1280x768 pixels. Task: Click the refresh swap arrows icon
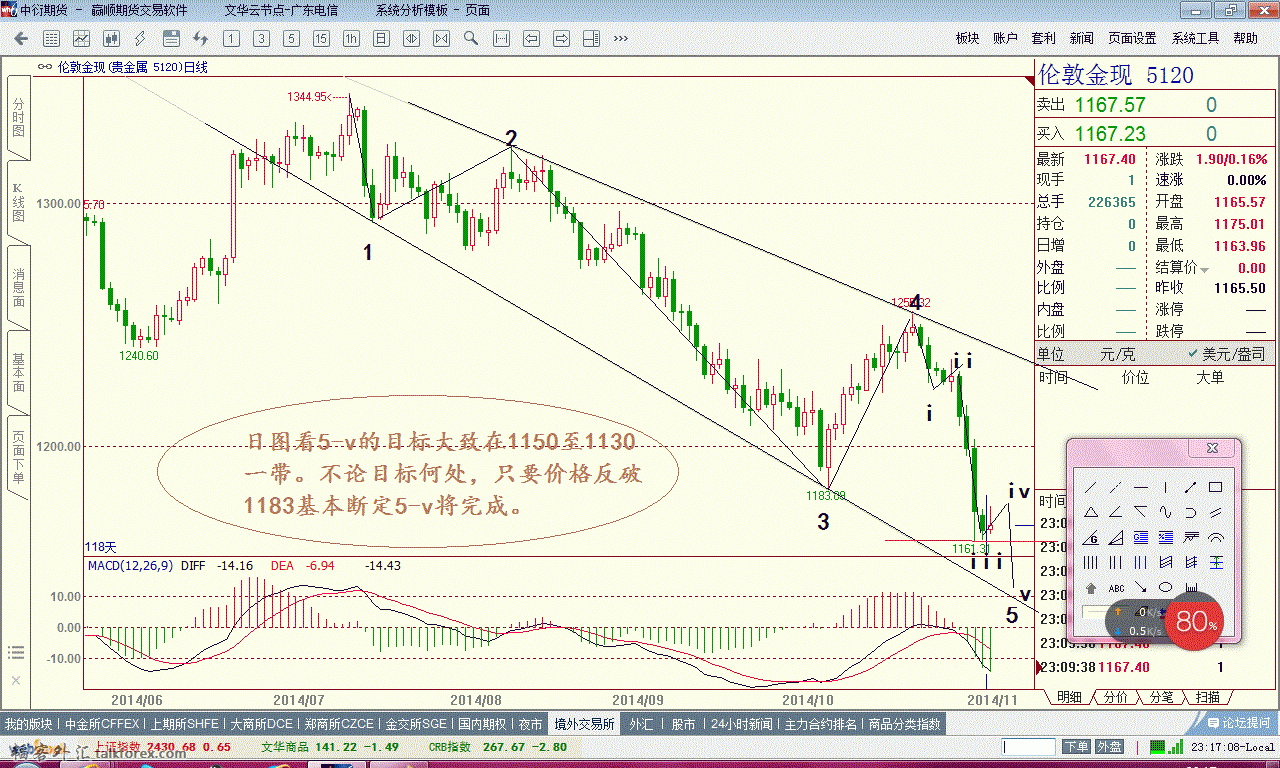[200, 38]
